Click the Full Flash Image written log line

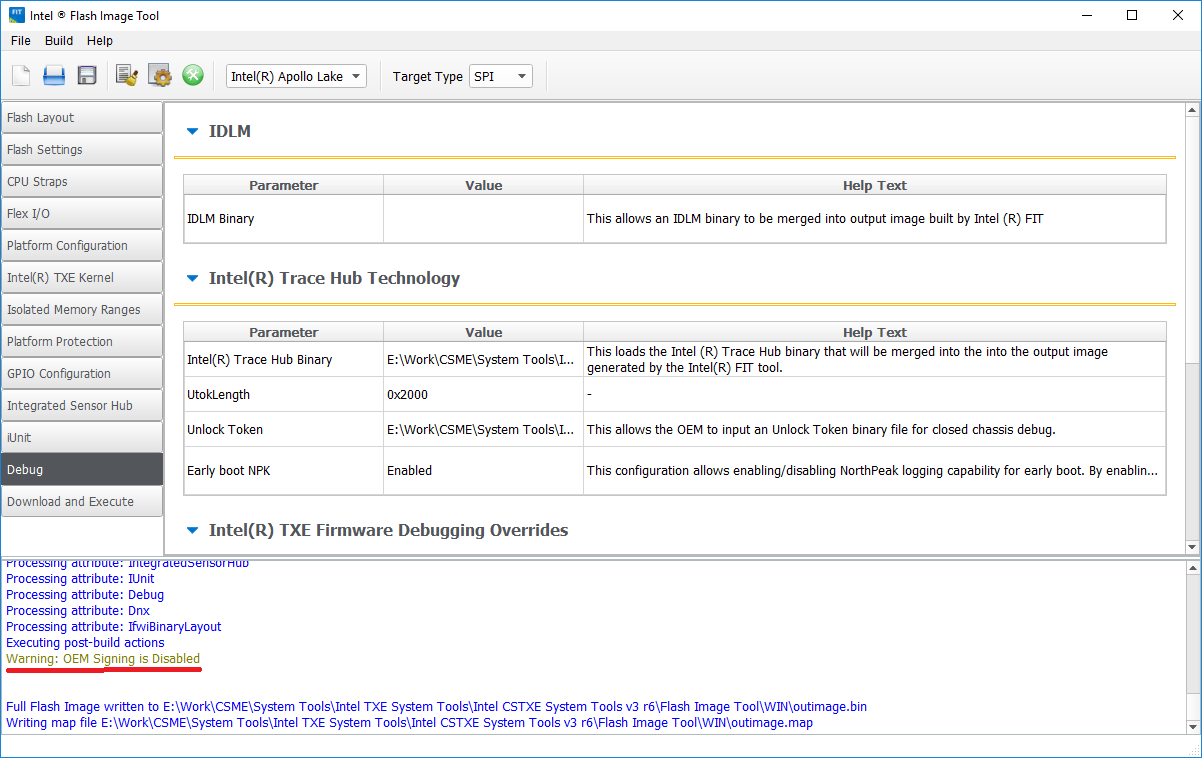coord(436,706)
